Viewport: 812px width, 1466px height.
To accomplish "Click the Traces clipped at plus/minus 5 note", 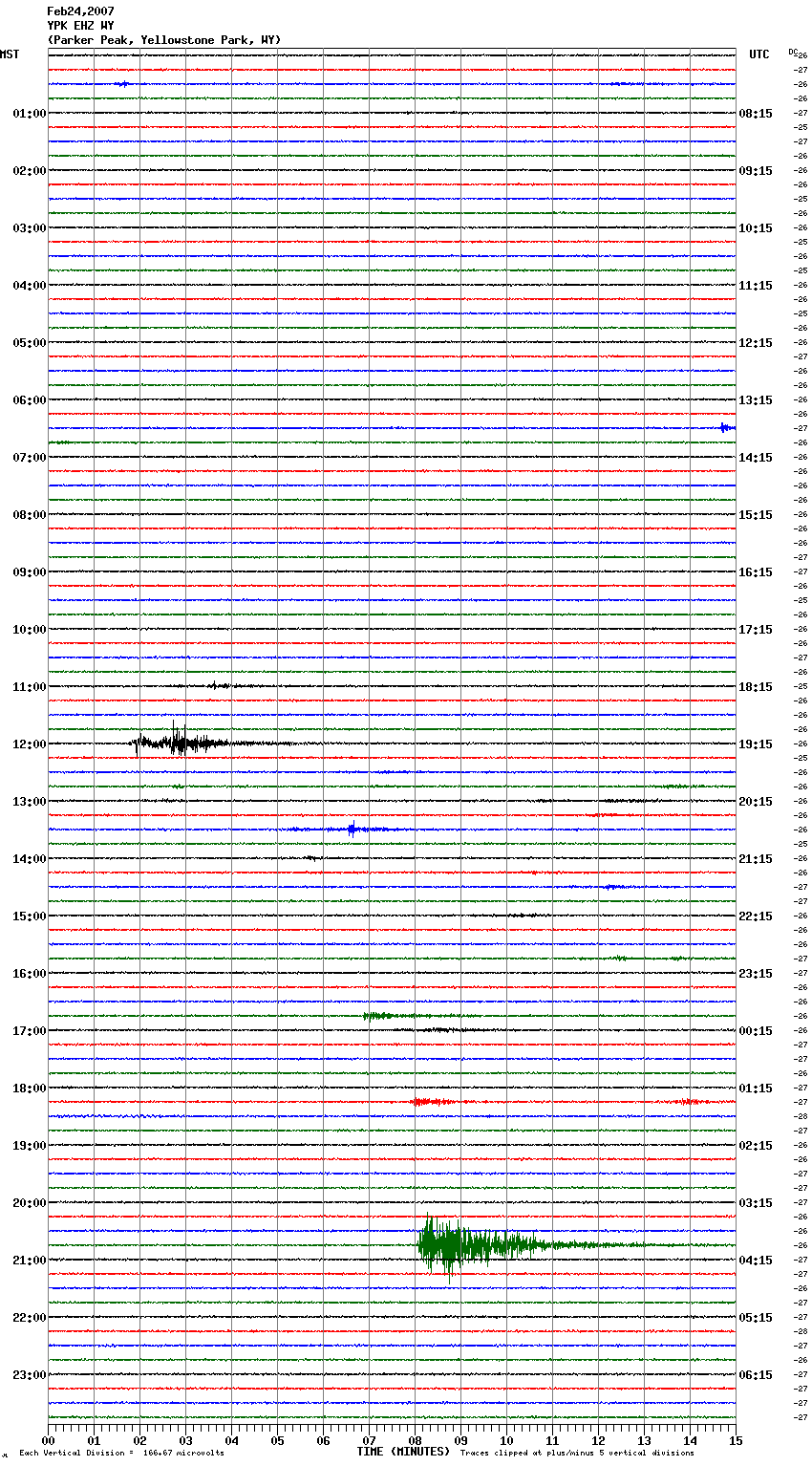I will coord(577,1454).
